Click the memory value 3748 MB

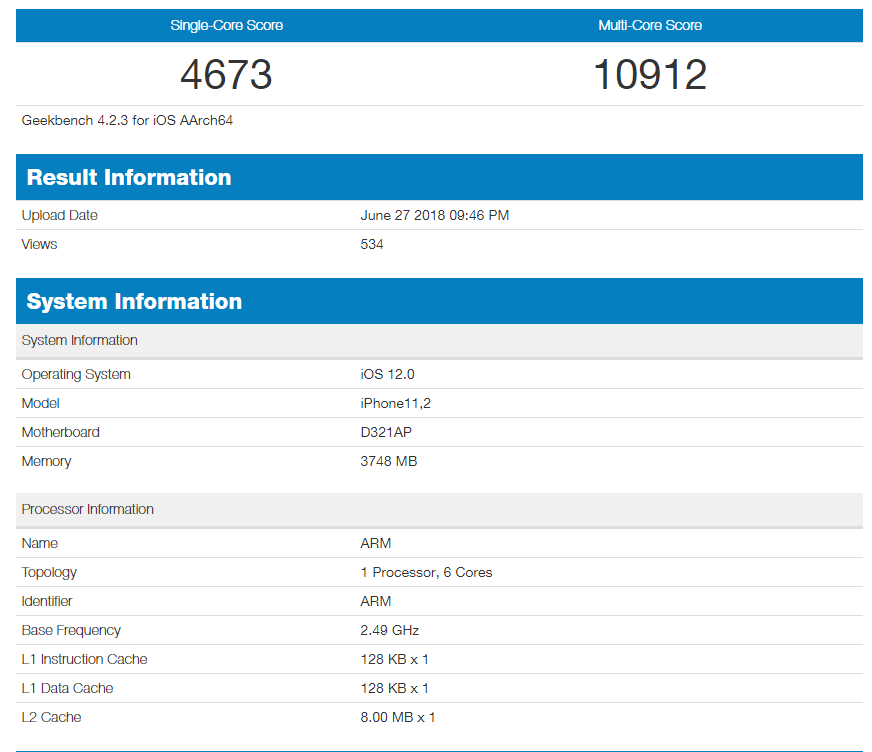(388, 461)
